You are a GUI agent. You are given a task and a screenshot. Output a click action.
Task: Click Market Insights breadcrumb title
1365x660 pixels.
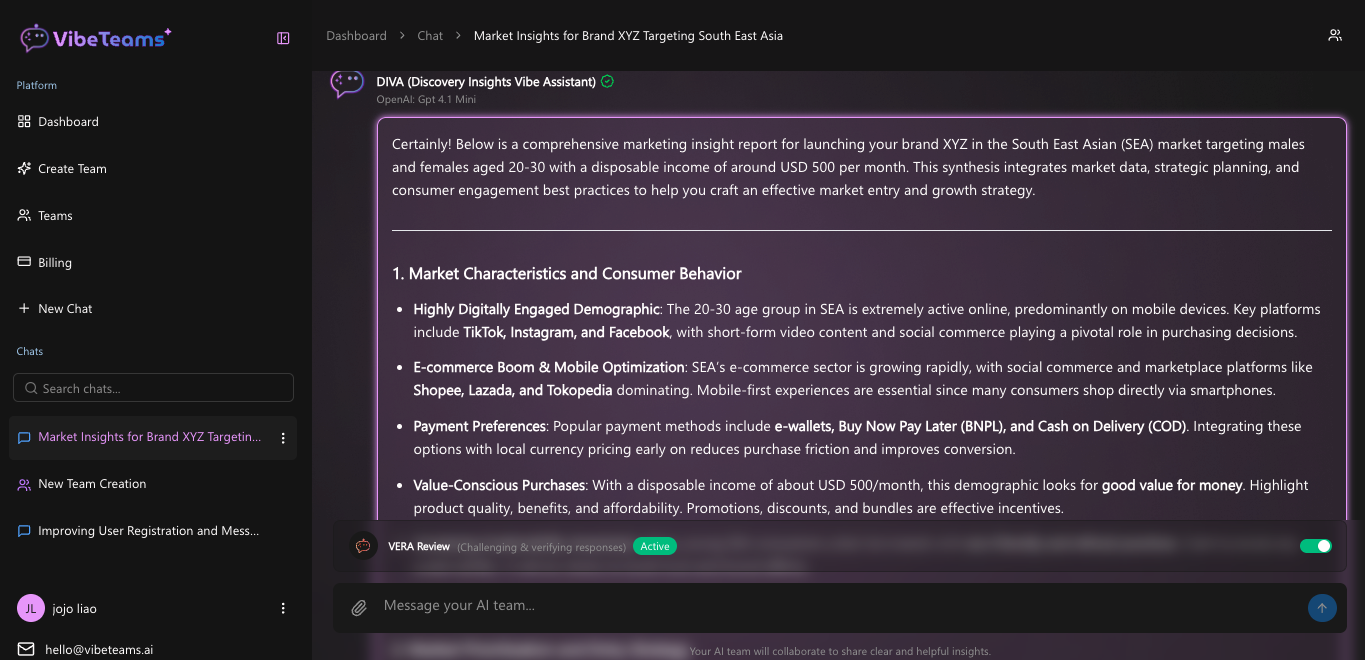tap(628, 36)
